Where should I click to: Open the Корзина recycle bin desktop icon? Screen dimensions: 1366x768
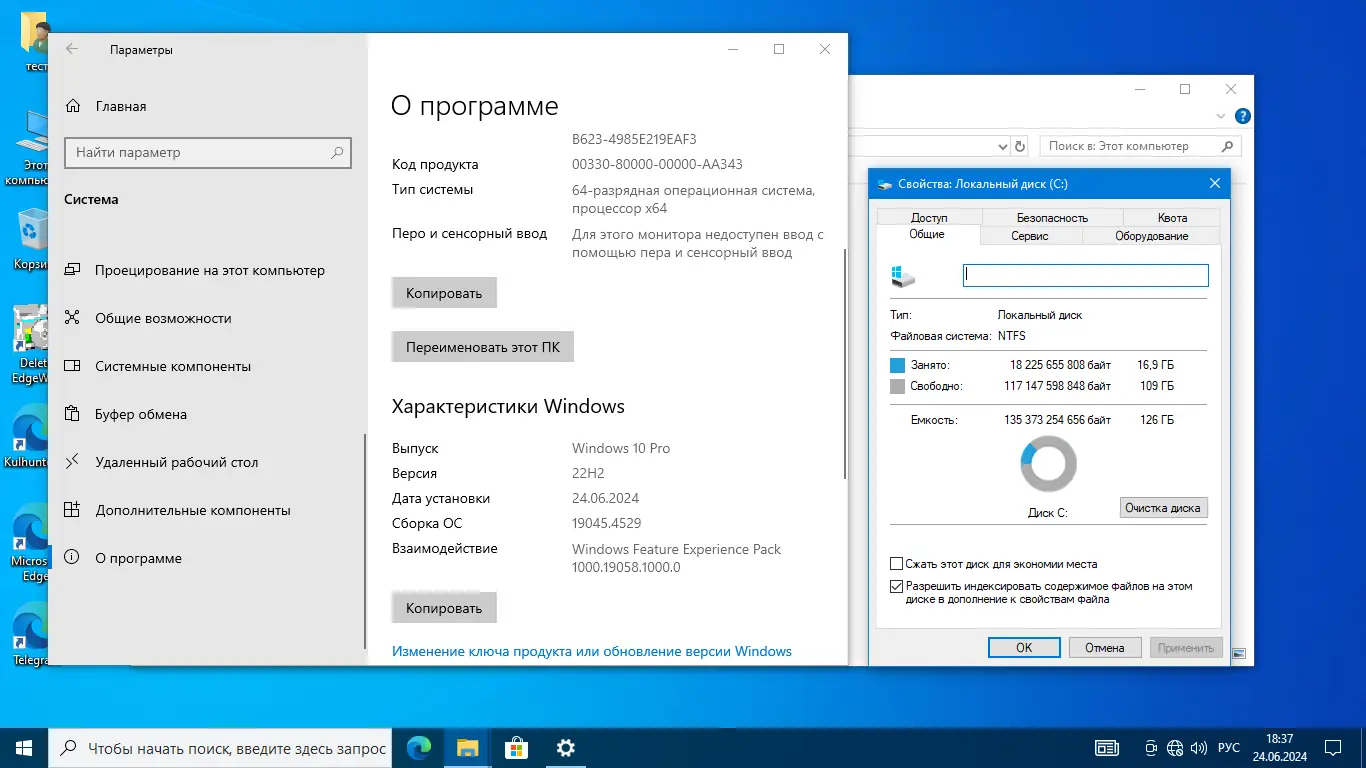point(32,240)
